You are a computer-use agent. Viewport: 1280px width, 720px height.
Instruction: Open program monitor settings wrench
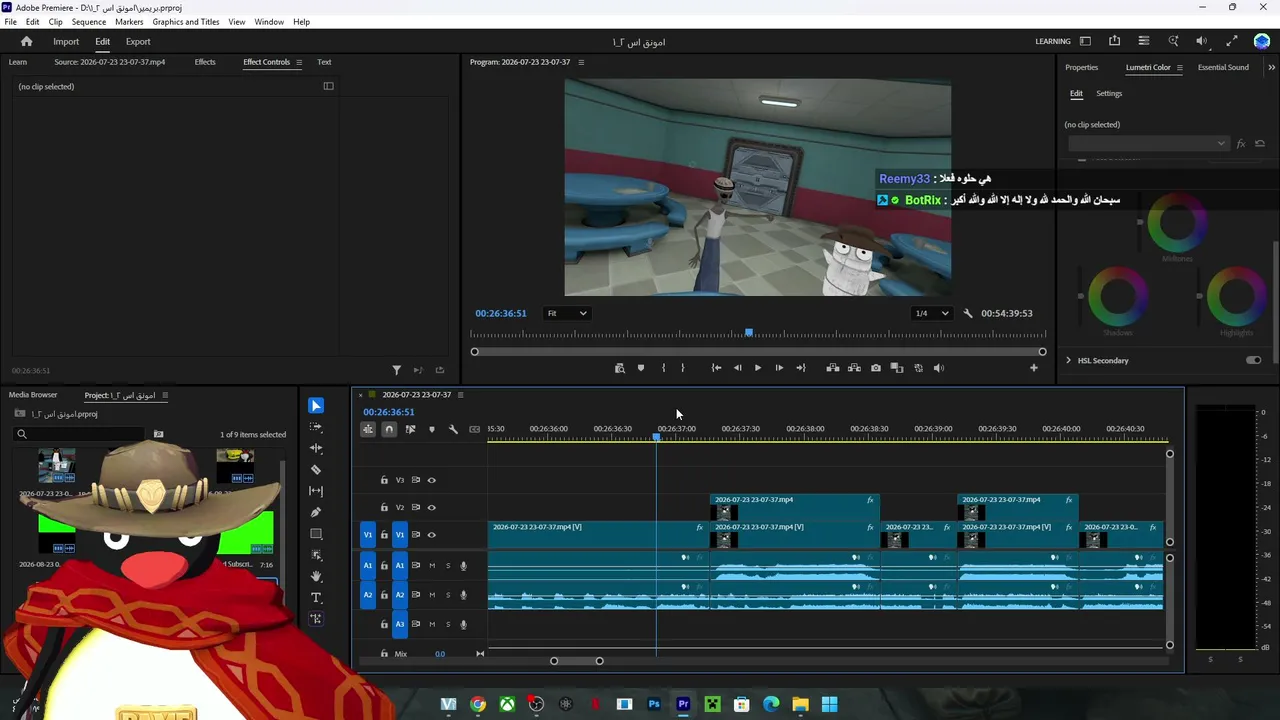click(x=968, y=313)
